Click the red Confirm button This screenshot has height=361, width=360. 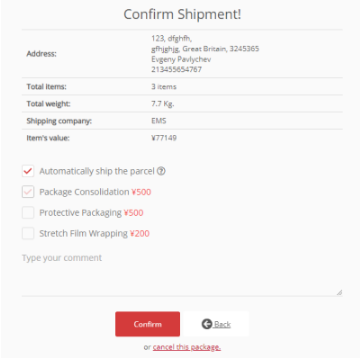(148, 324)
